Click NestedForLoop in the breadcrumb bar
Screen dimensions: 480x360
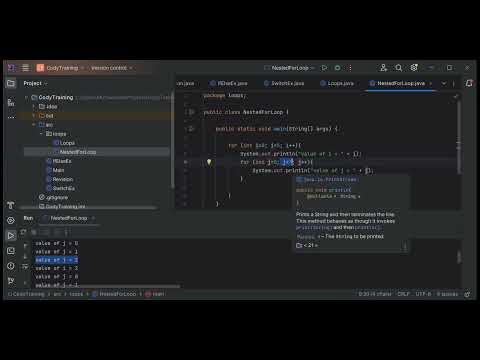(114, 294)
